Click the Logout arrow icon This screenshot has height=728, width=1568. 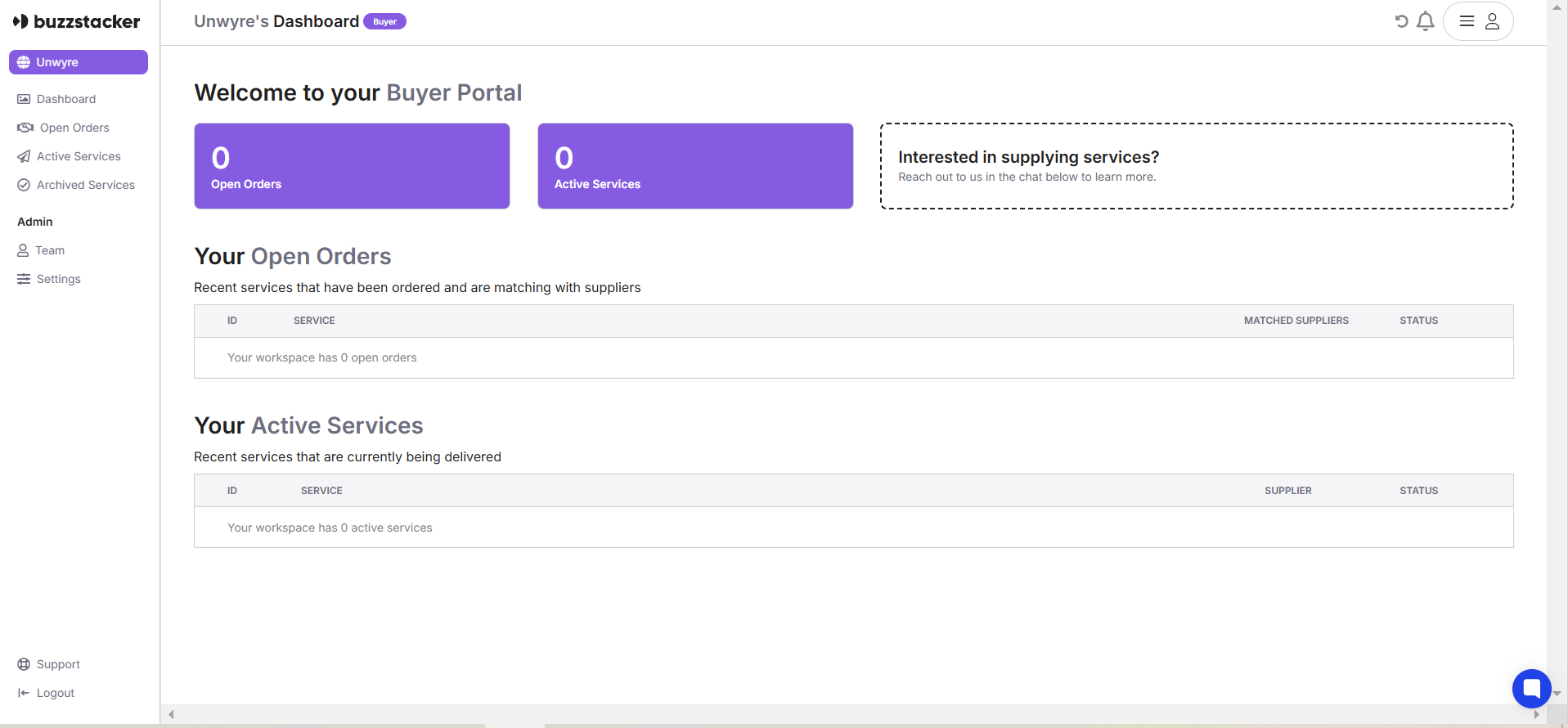pos(24,693)
